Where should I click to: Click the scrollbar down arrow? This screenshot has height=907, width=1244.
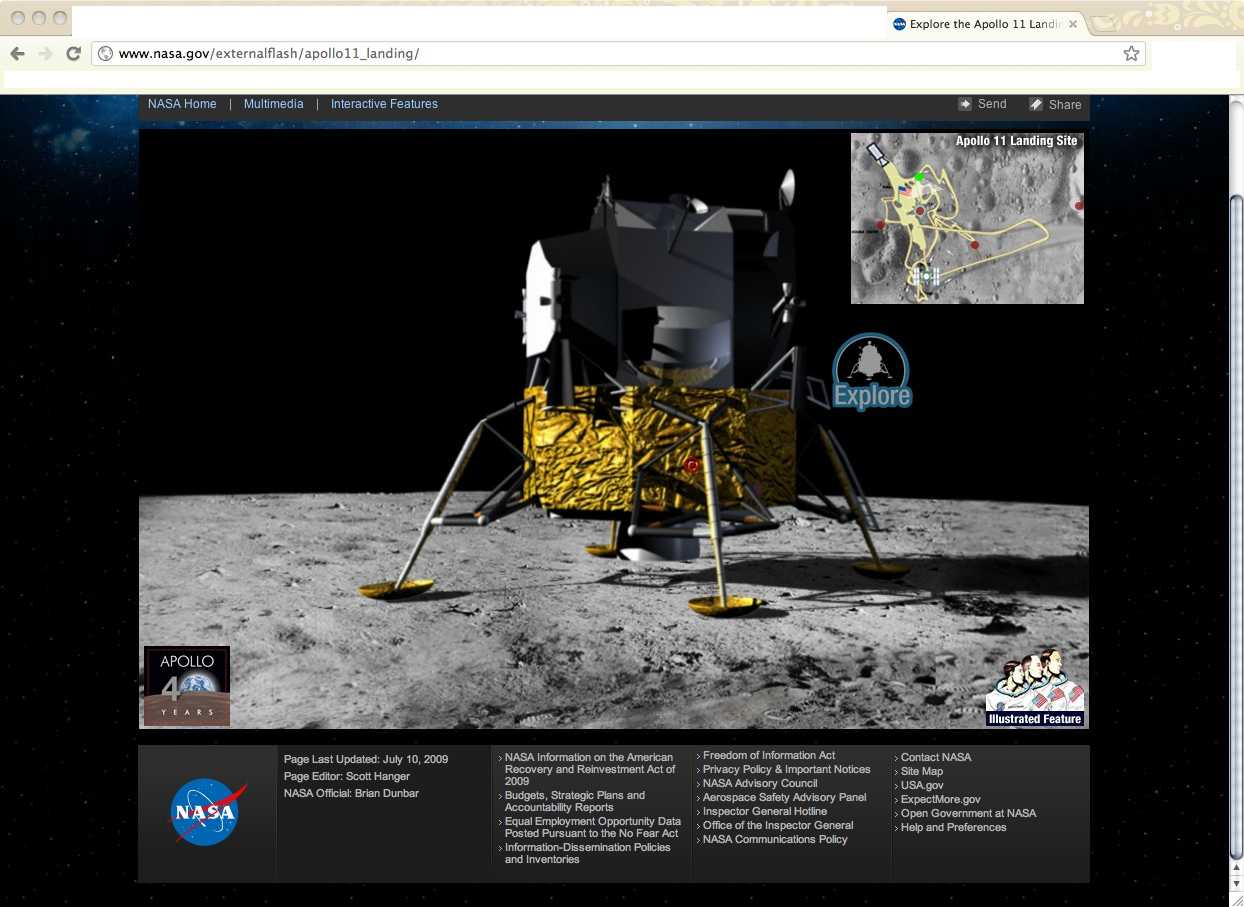click(1236, 886)
